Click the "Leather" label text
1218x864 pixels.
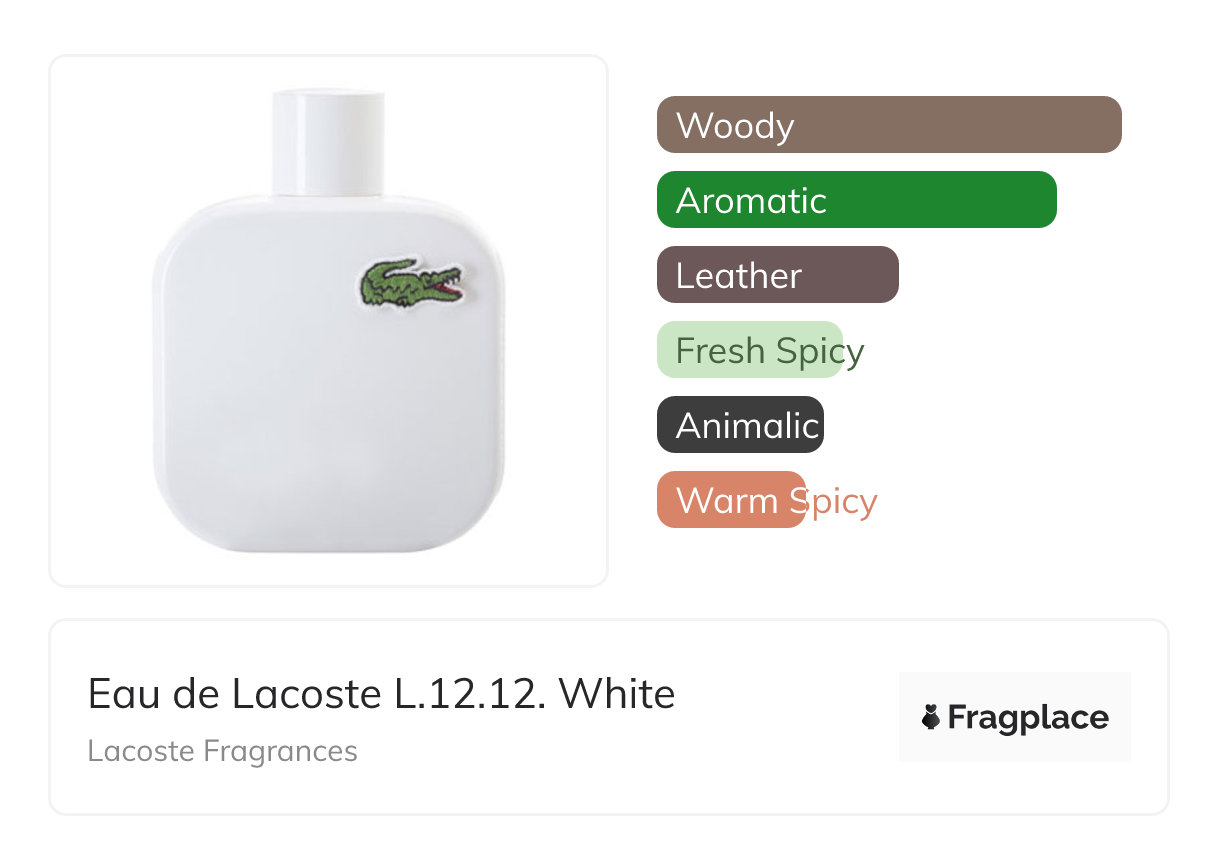739,276
